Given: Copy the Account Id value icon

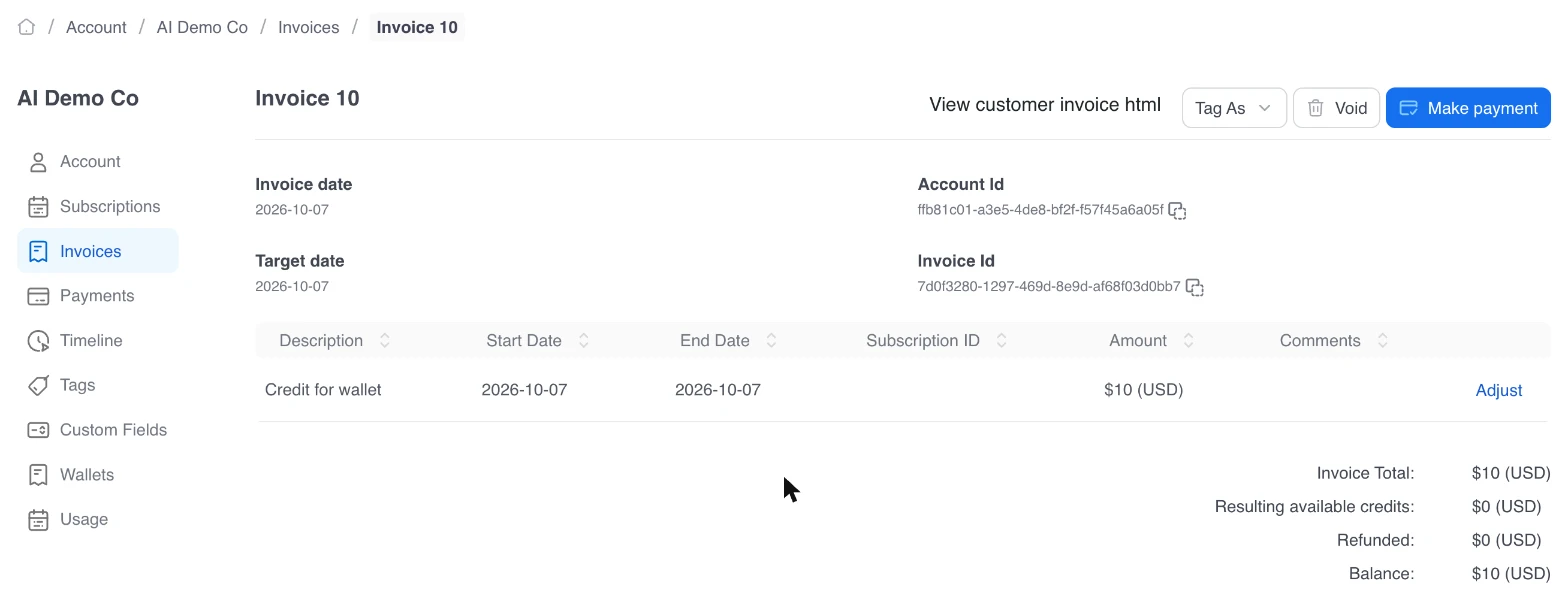Looking at the screenshot, I should pyautogui.click(x=1178, y=211).
